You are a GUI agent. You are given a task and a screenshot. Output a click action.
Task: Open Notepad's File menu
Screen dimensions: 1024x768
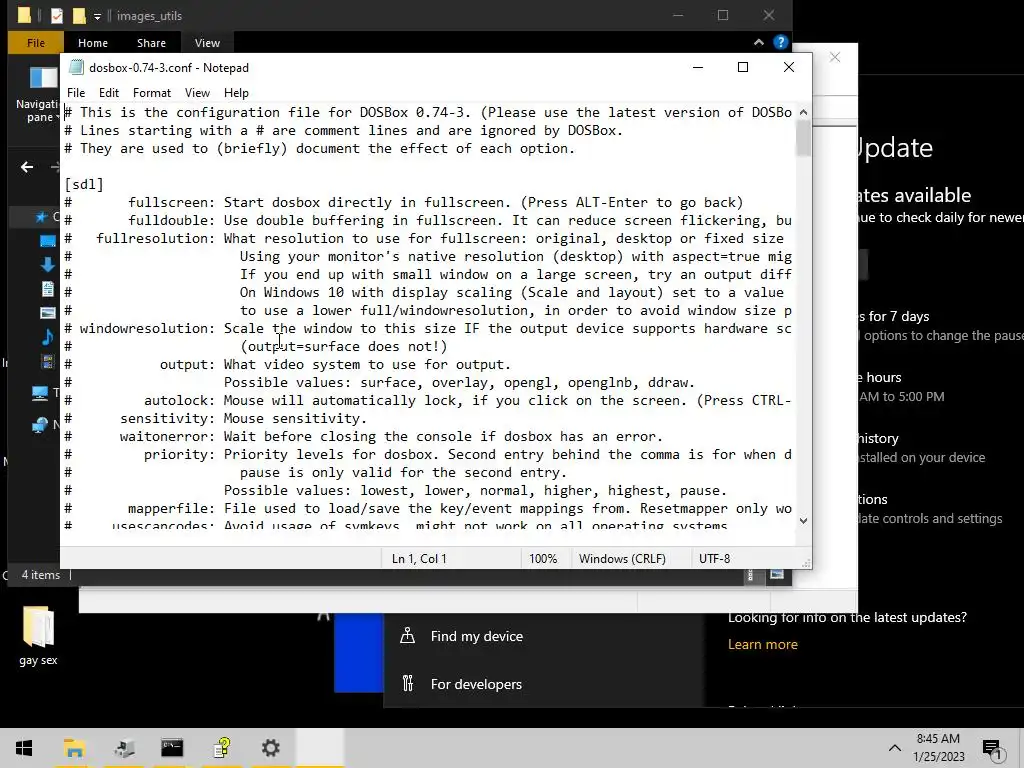76,93
